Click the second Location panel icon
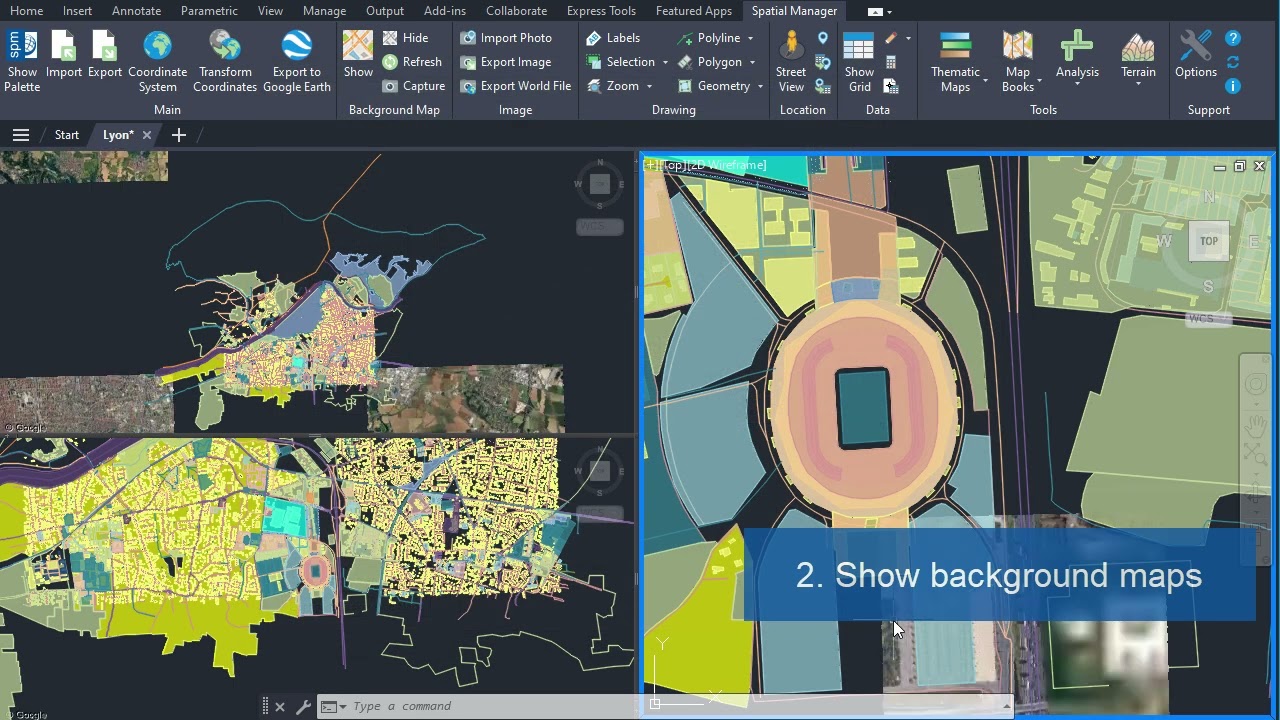 pos(823,62)
